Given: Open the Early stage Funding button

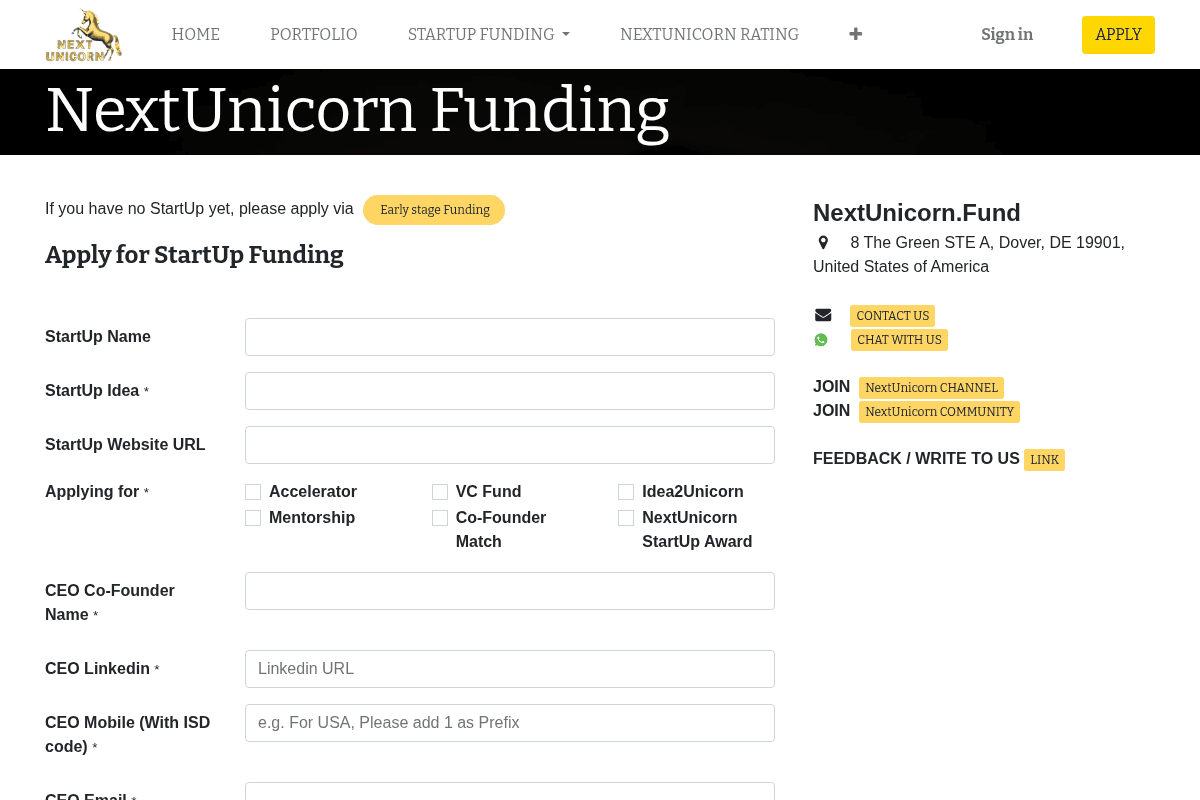Looking at the screenshot, I should [434, 210].
